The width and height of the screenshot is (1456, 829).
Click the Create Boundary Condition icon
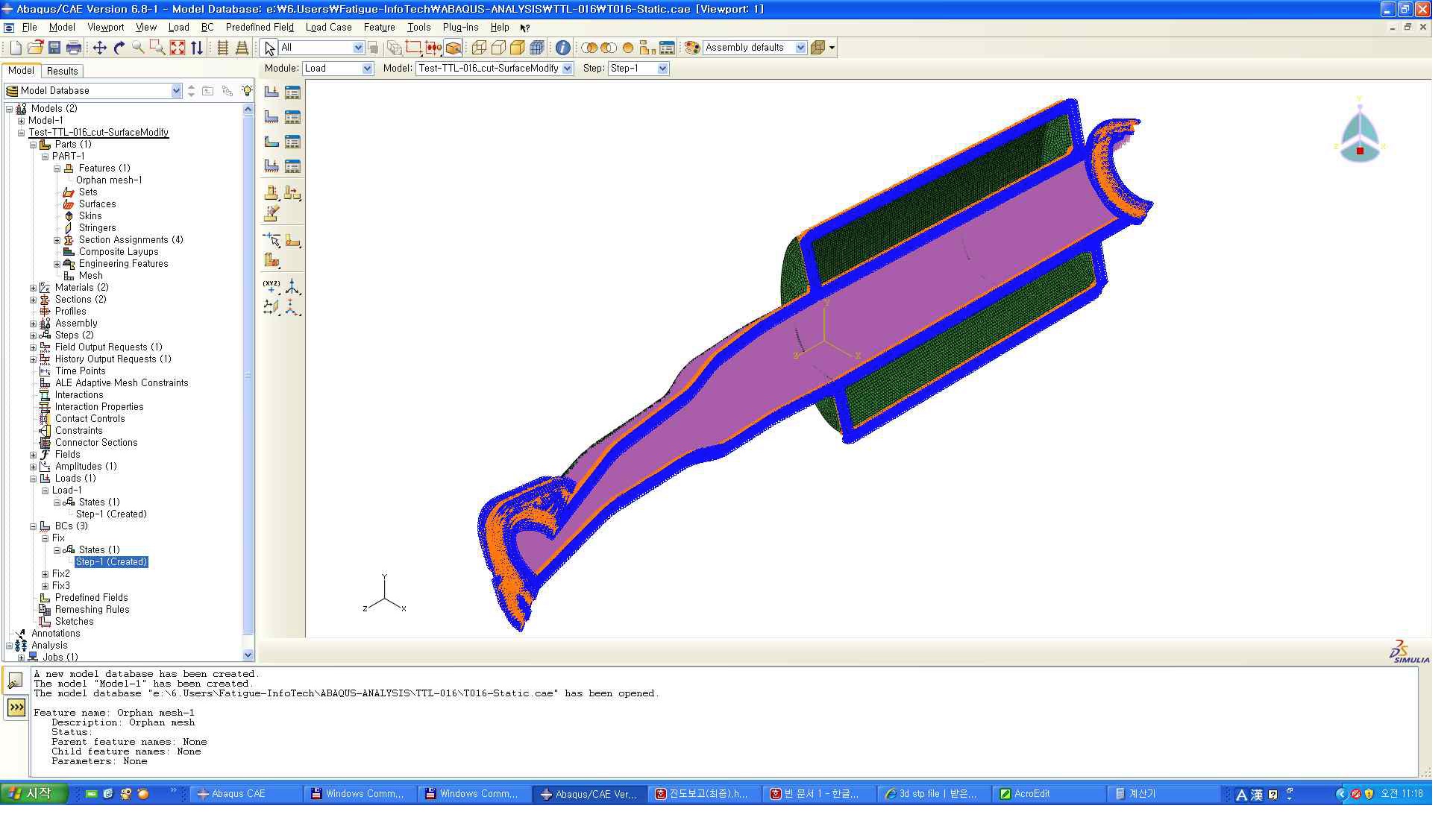point(272,117)
